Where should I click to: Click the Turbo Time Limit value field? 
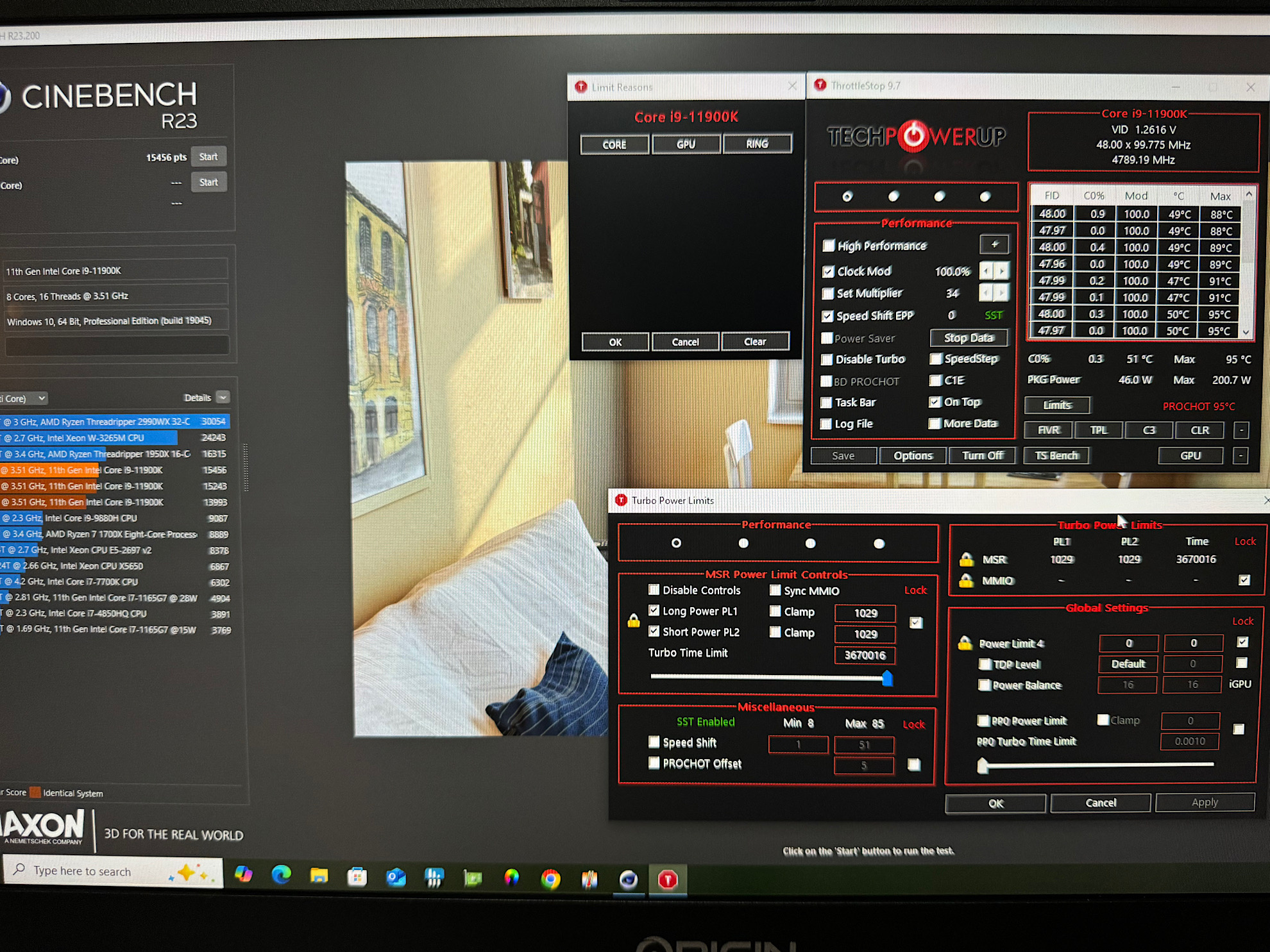pos(865,655)
